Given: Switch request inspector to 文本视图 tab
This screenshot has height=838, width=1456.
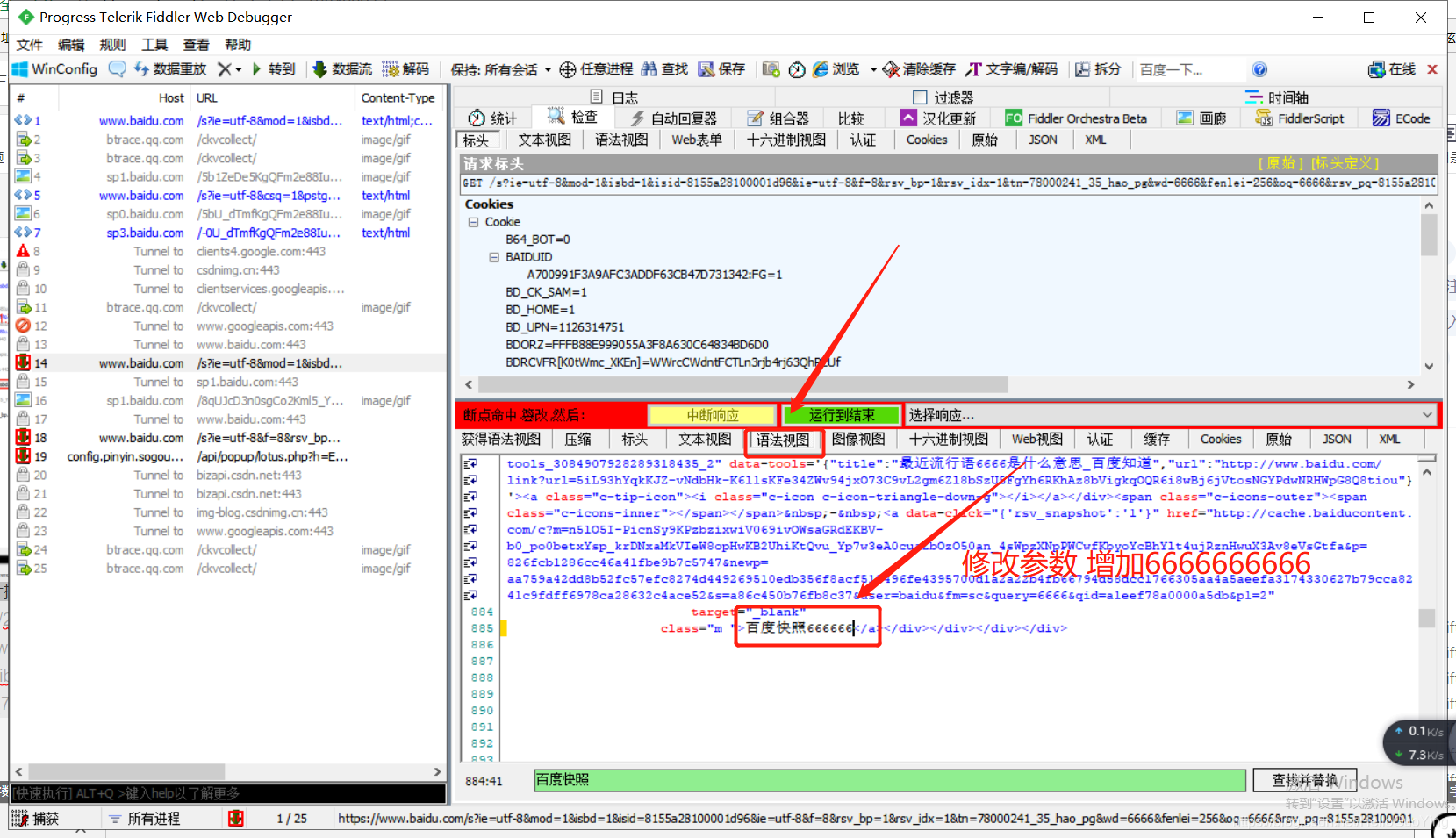Looking at the screenshot, I should coord(544,140).
